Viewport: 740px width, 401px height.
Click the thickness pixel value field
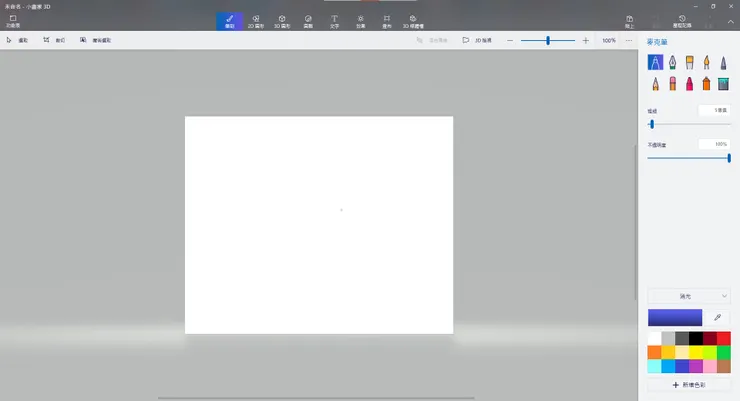pyautogui.click(x=715, y=110)
